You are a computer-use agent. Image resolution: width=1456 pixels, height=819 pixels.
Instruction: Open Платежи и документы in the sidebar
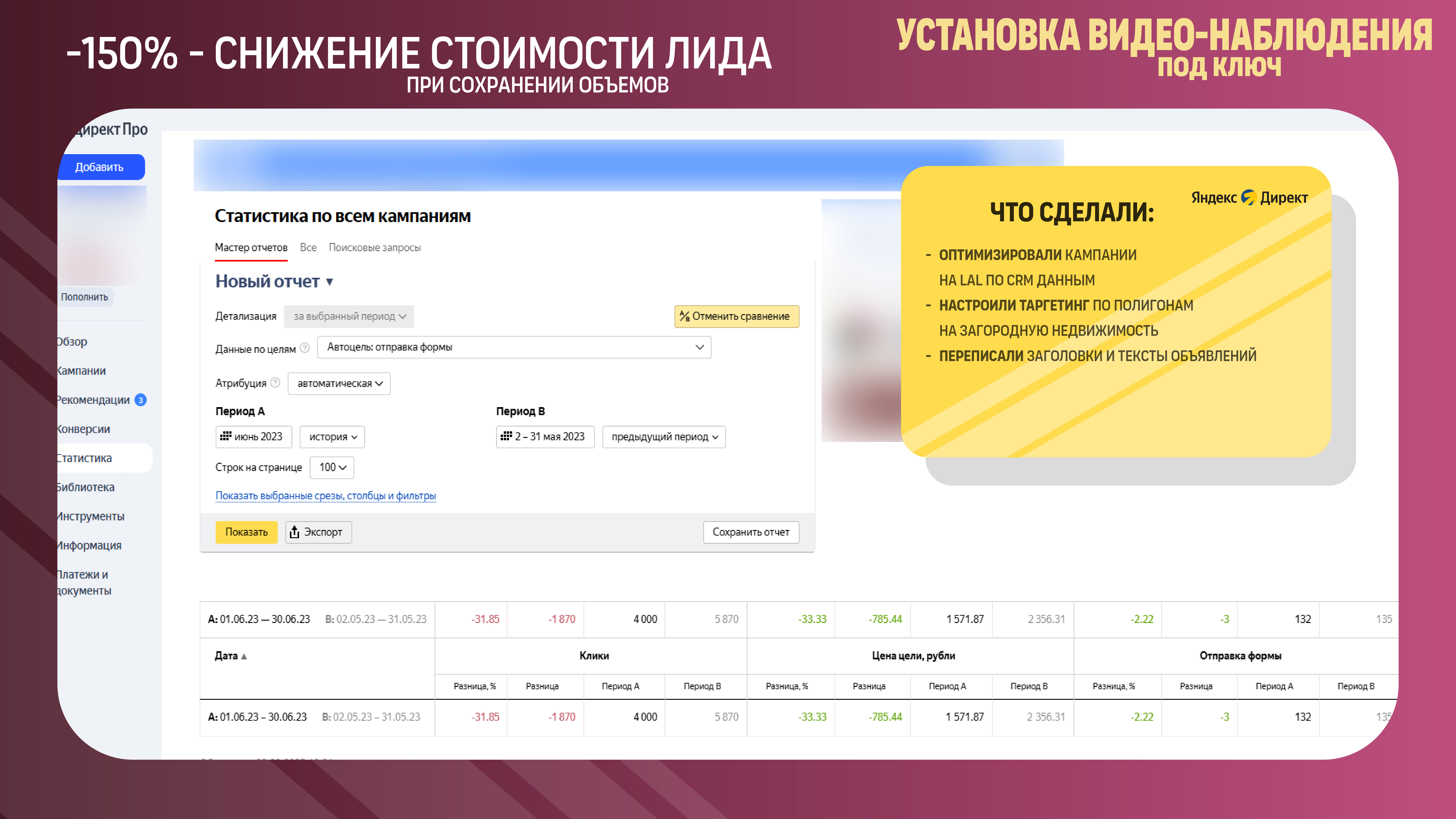pos(84,583)
